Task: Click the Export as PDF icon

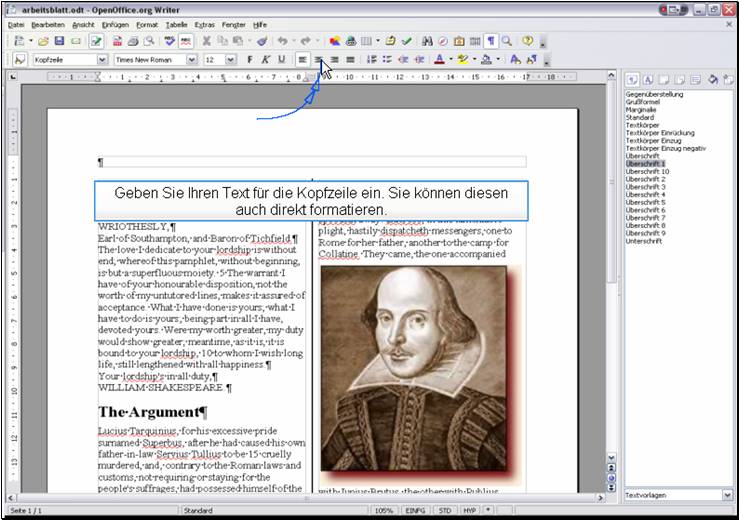Action: click(117, 41)
